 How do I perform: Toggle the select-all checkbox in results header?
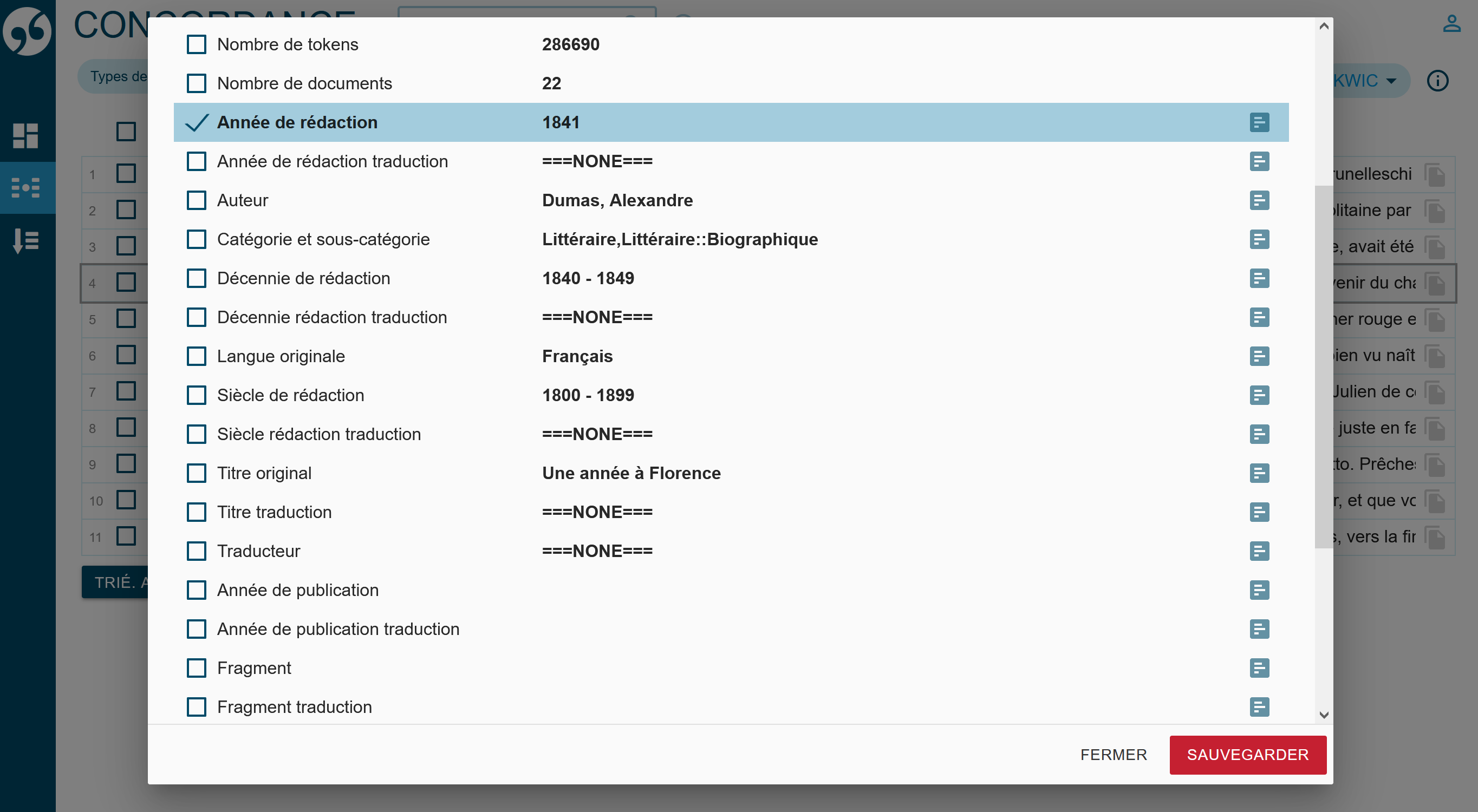click(126, 132)
